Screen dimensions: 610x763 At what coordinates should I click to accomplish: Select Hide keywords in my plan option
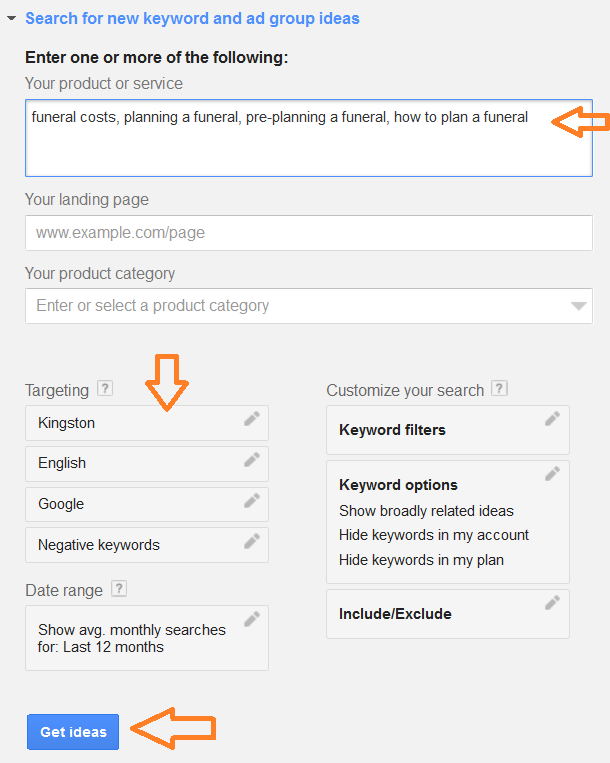click(x=421, y=560)
